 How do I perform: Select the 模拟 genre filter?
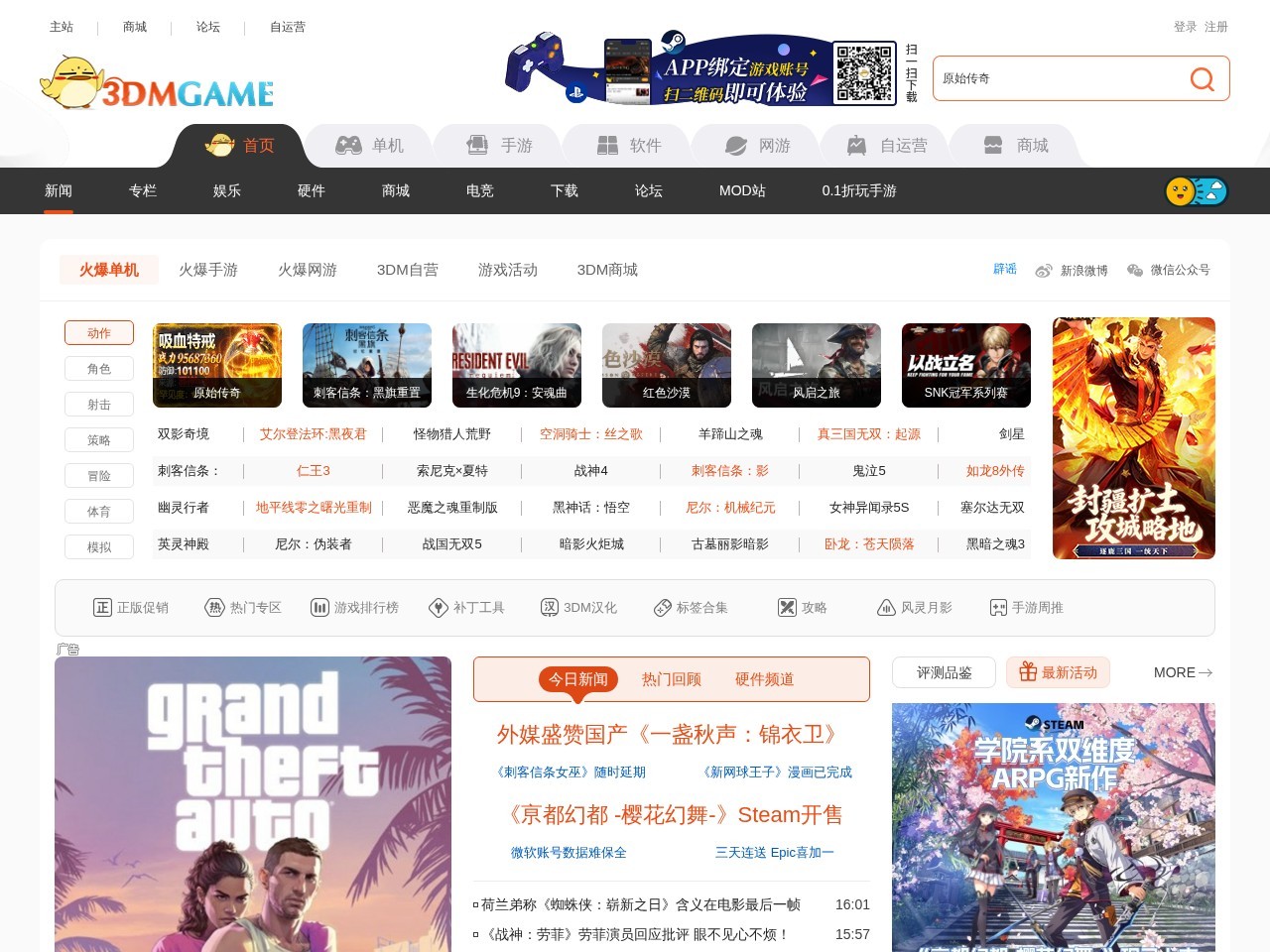pos(99,547)
